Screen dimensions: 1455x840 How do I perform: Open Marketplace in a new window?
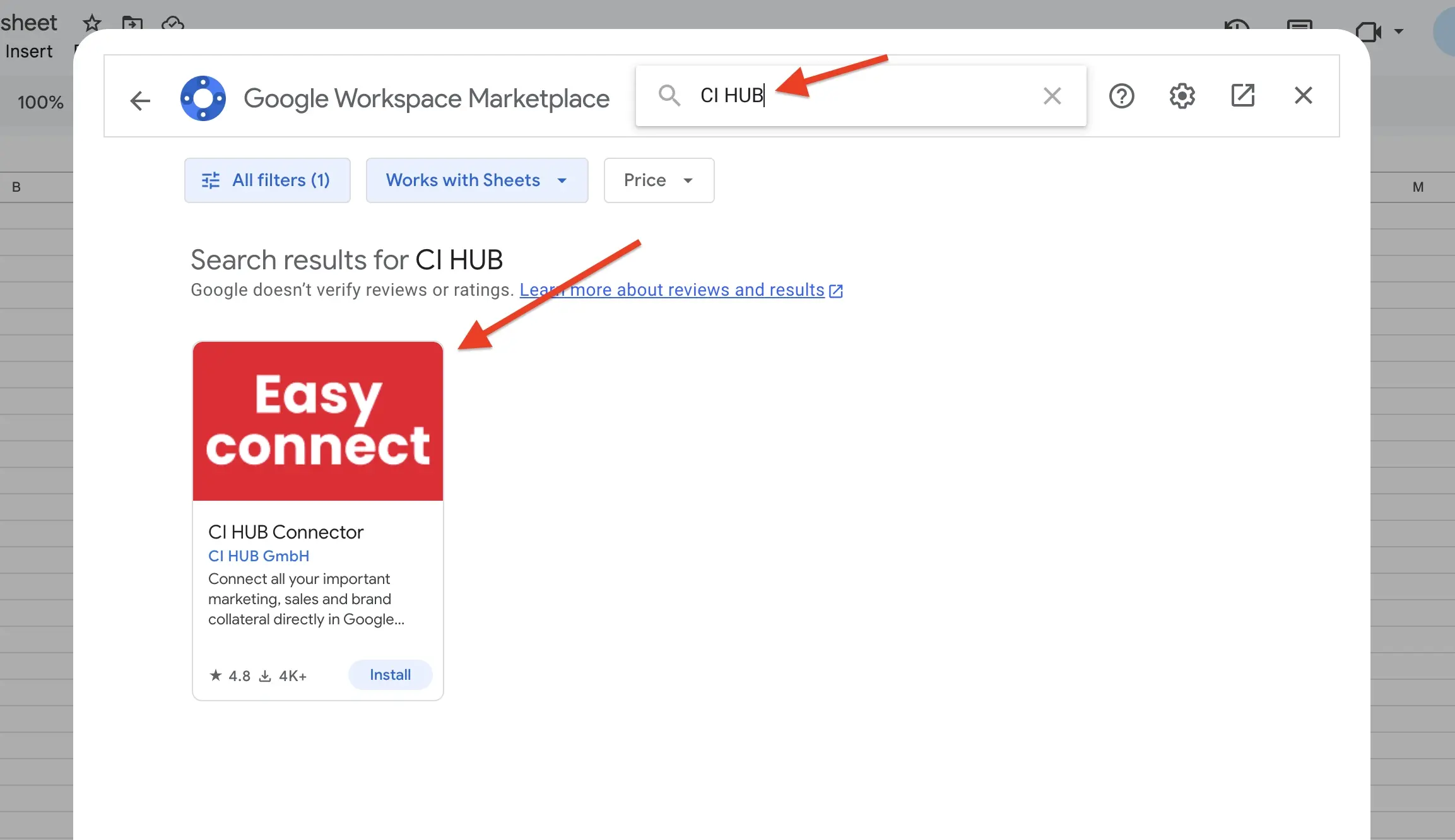(x=1242, y=96)
